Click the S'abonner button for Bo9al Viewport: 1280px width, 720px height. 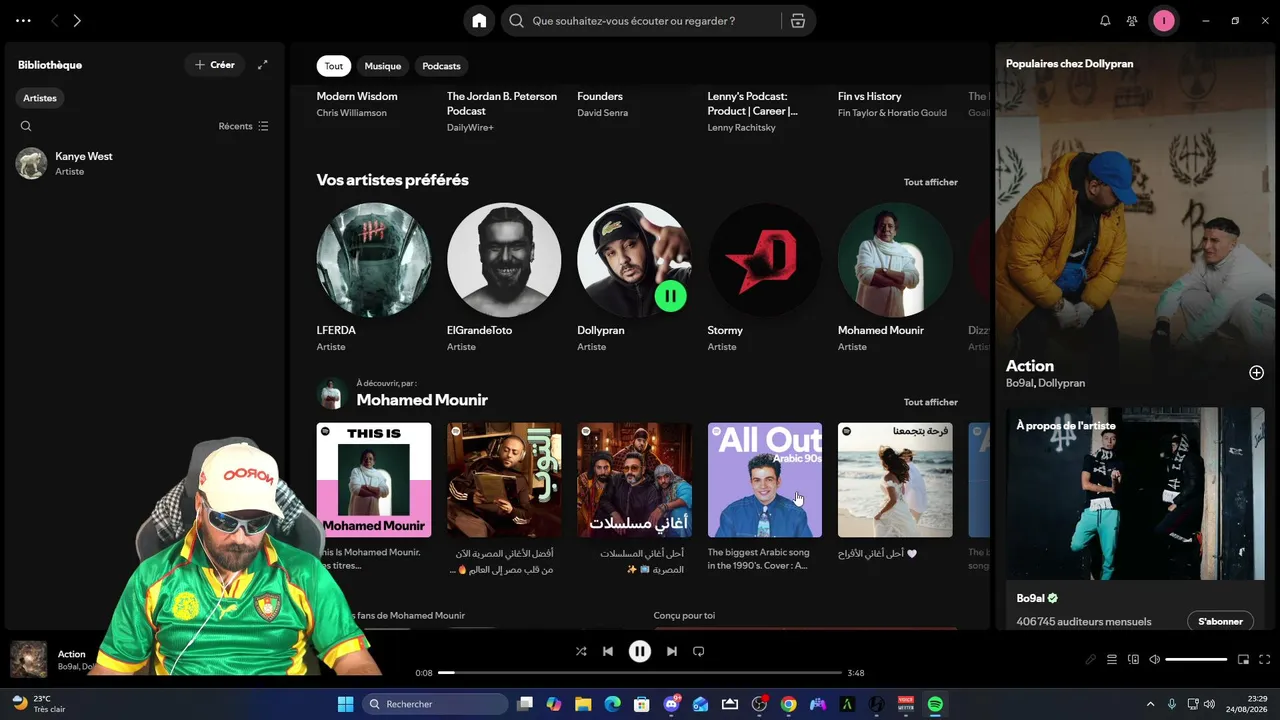[x=1220, y=621]
